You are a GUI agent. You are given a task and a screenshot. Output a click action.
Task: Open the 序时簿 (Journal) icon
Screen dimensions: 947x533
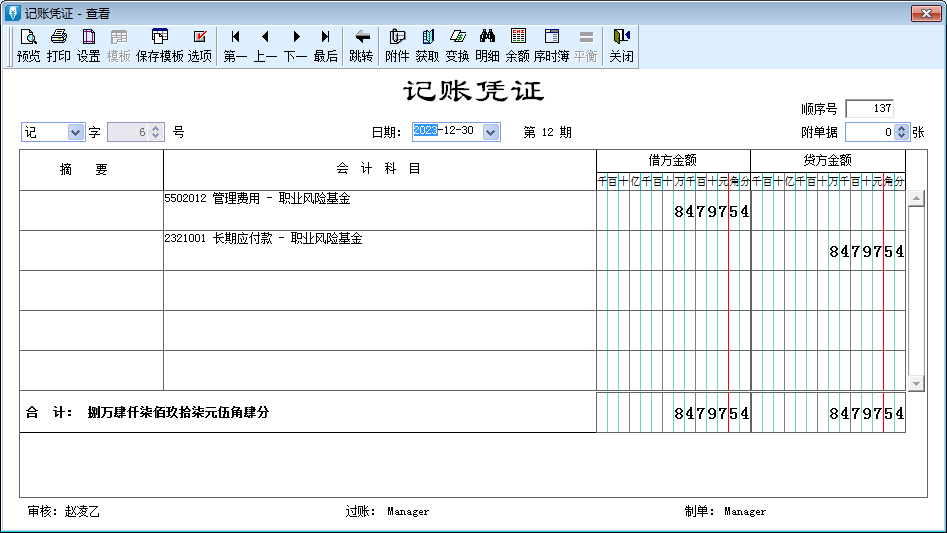pos(551,45)
